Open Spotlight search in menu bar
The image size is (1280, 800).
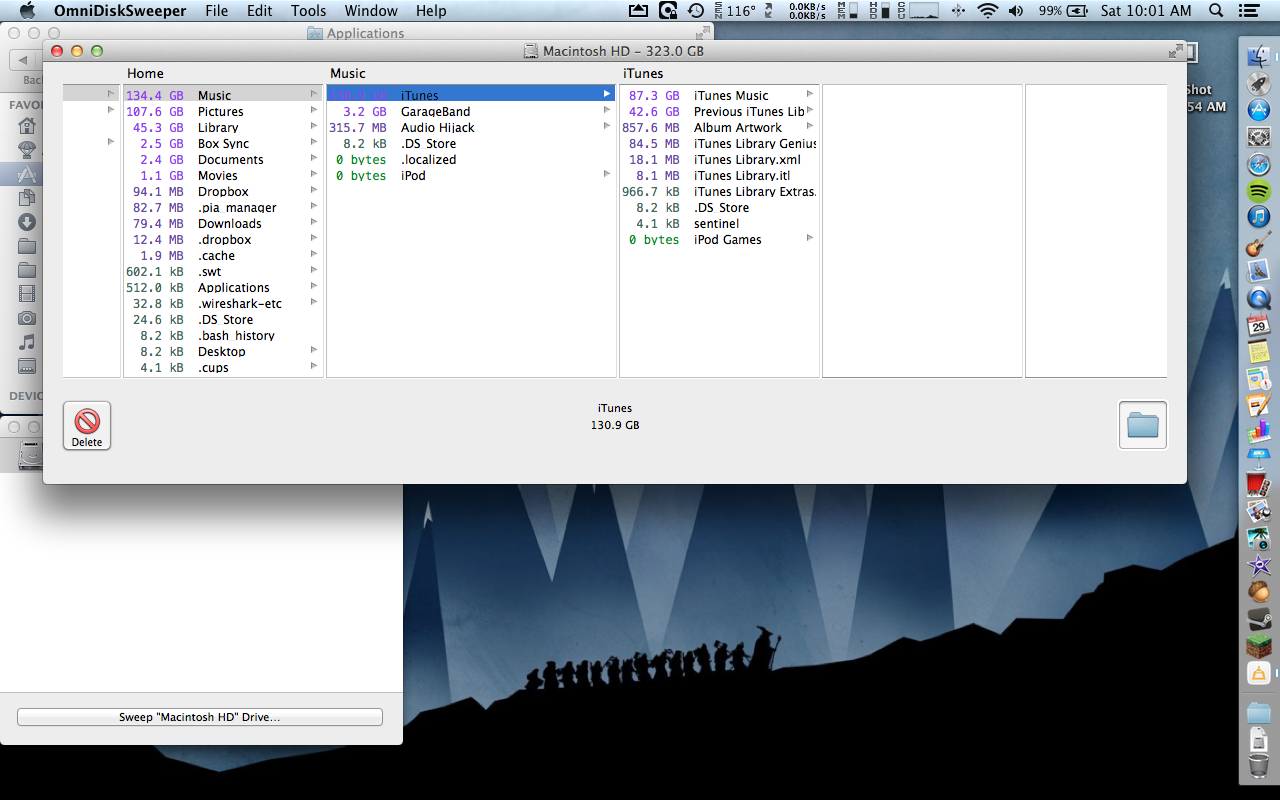click(1216, 11)
